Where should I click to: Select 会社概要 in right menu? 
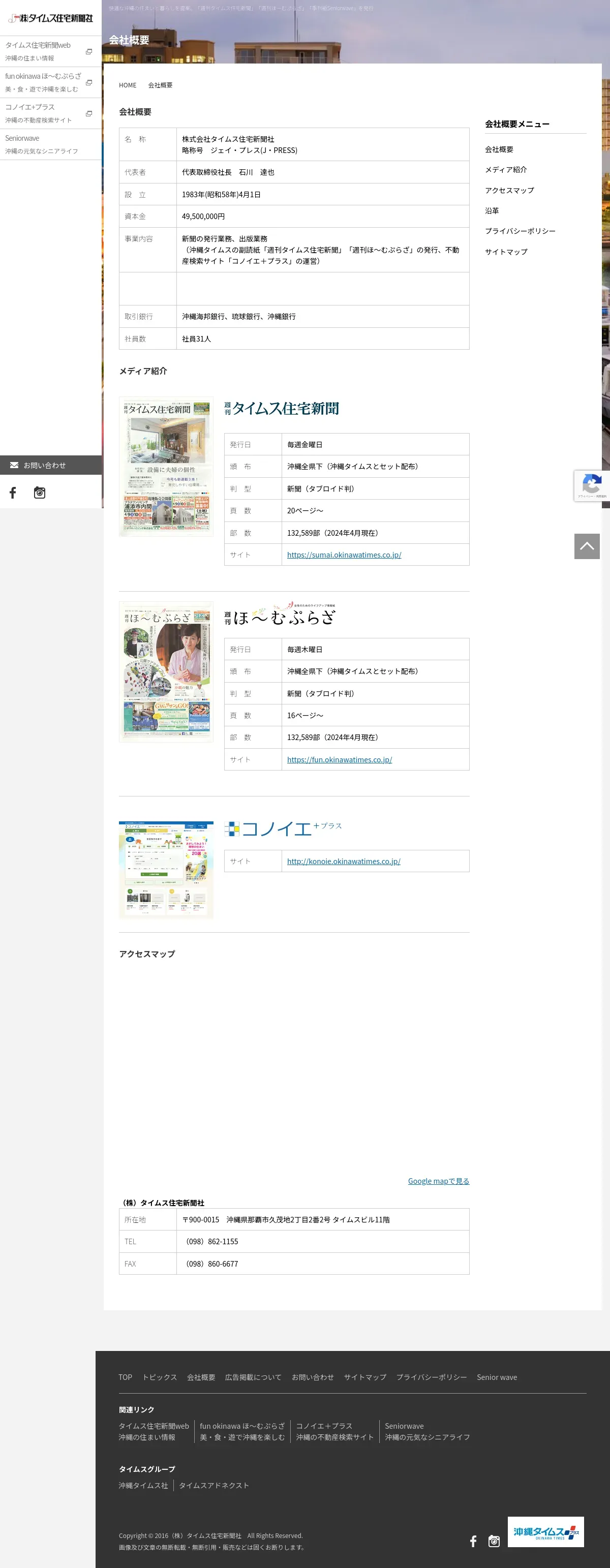(499, 149)
